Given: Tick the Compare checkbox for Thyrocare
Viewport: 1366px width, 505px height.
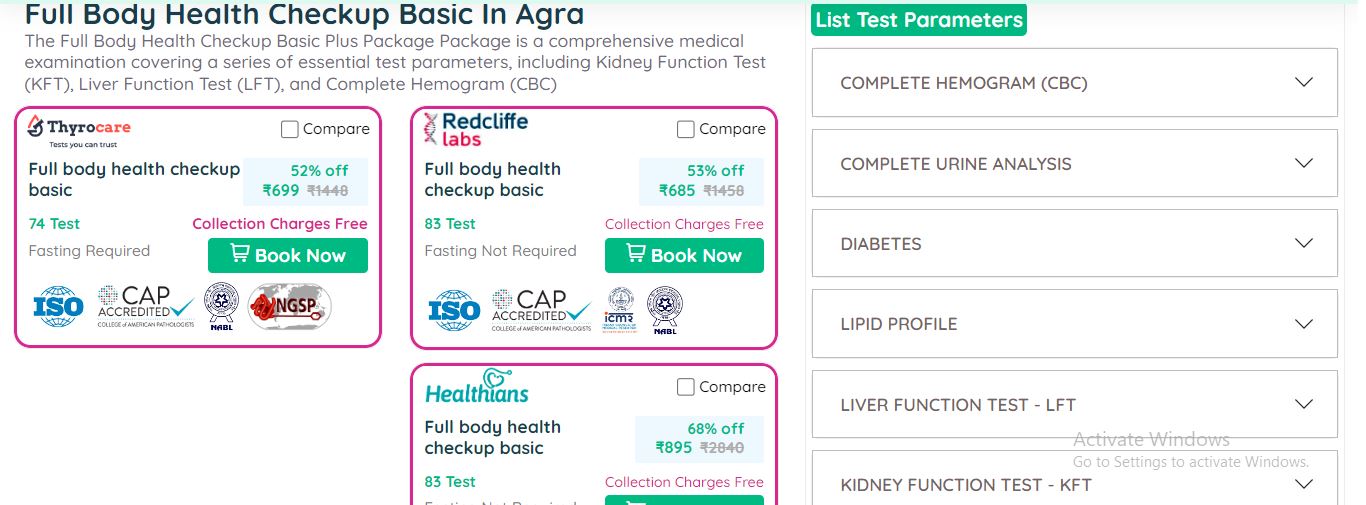Looking at the screenshot, I should (x=290, y=129).
